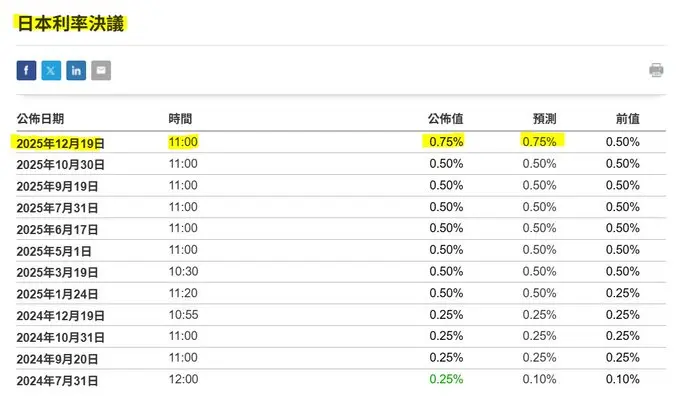Screen dimensions: 680x405
Task: Click the green 0.25% actual value
Action: coord(446,379)
